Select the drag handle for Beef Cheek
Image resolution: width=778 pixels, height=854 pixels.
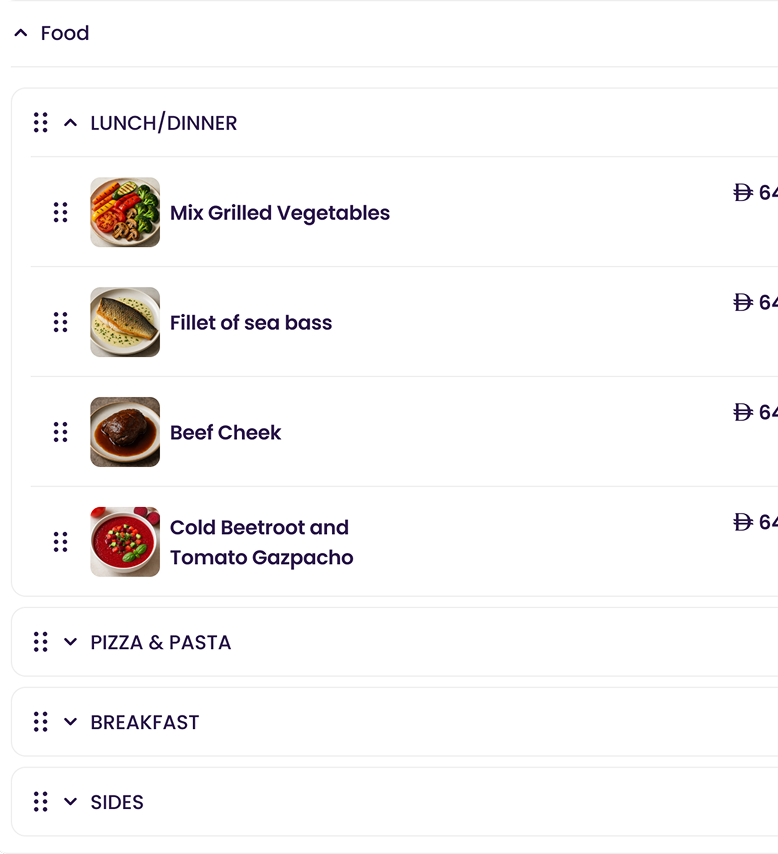pyautogui.click(x=61, y=432)
